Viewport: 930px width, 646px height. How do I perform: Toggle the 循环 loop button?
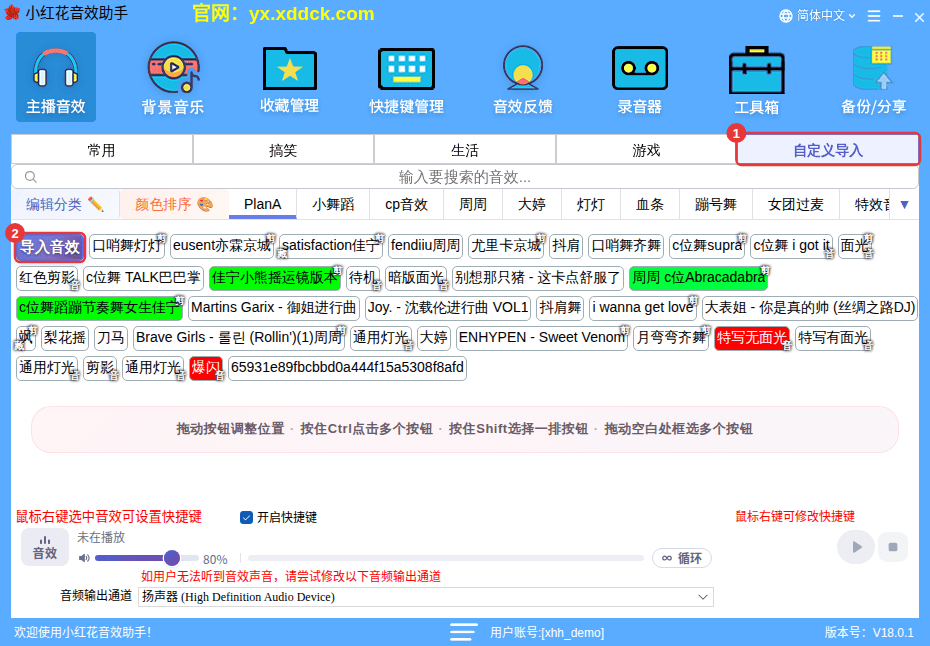tap(682, 558)
